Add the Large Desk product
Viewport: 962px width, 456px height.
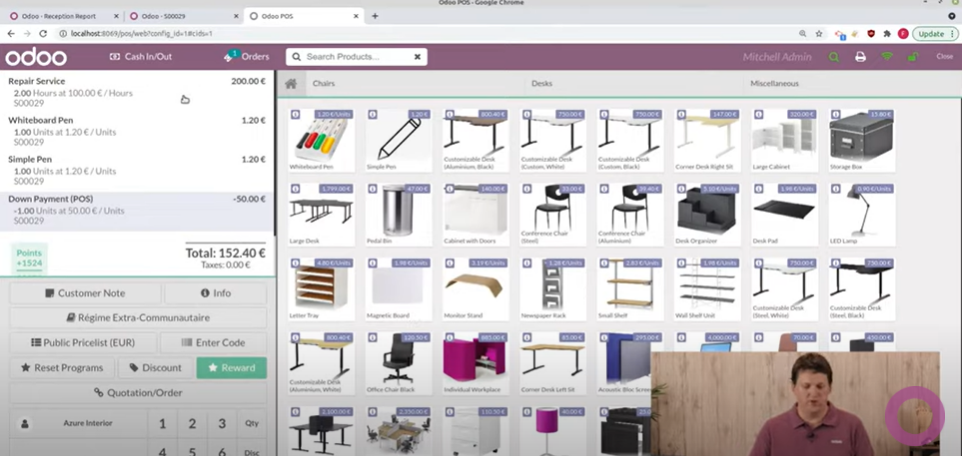click(321, 214)
